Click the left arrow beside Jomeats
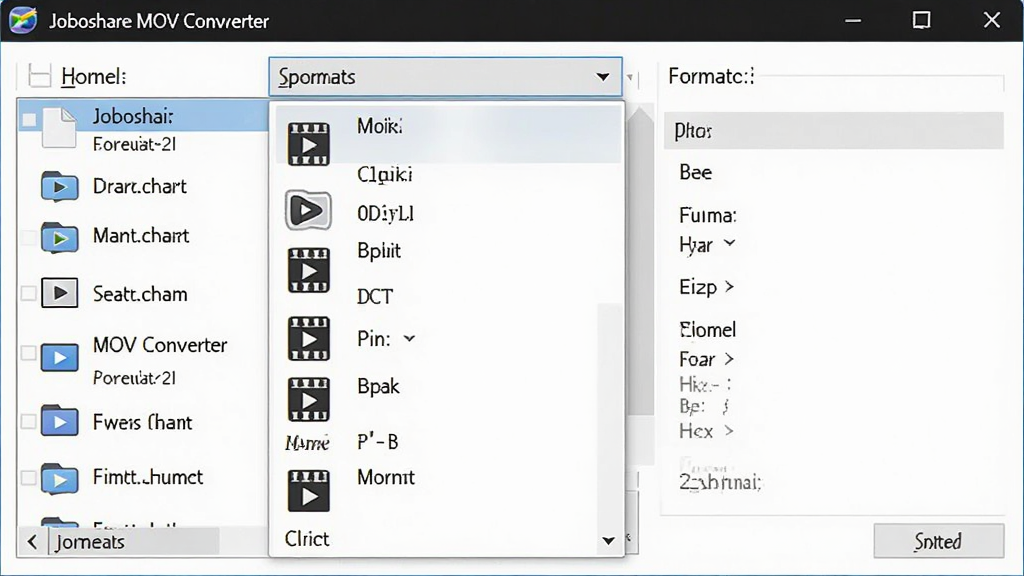 point(32,541)
